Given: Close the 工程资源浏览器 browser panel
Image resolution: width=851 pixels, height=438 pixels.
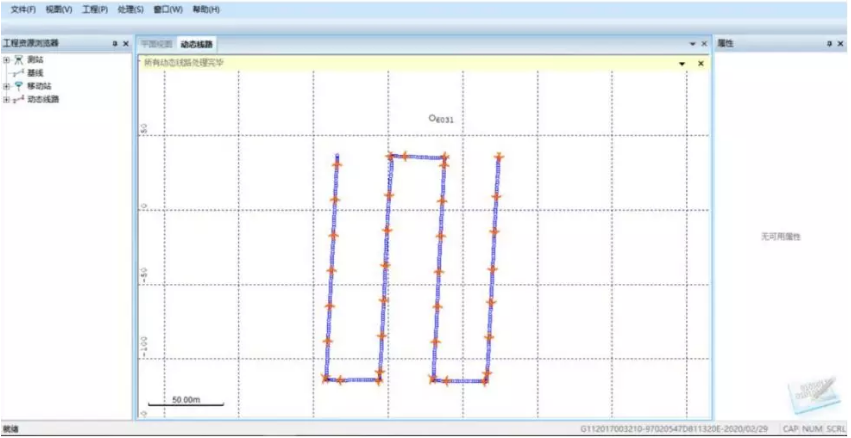Looking at the screenshot, I should (x=126, y=44).
